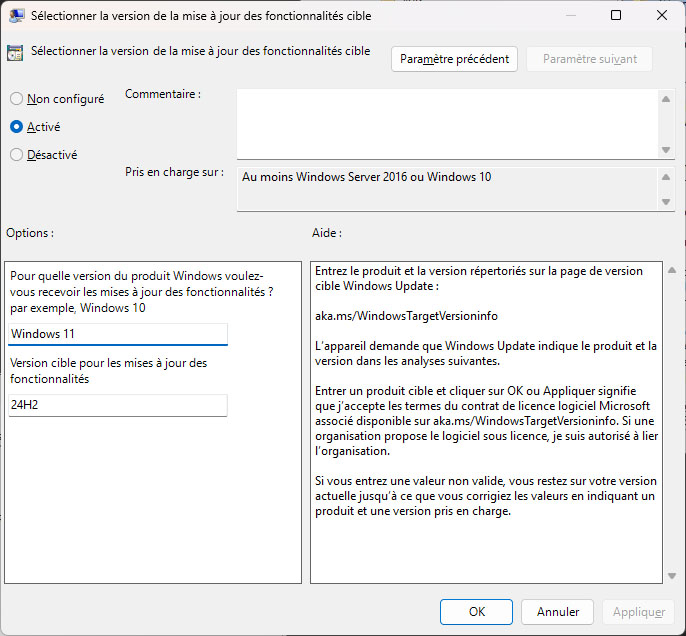Click the 'Version cible pour les mises à jour' label
Image resolution: width=686 pixels, height=636 pixels.
click(x=108, y=371)
